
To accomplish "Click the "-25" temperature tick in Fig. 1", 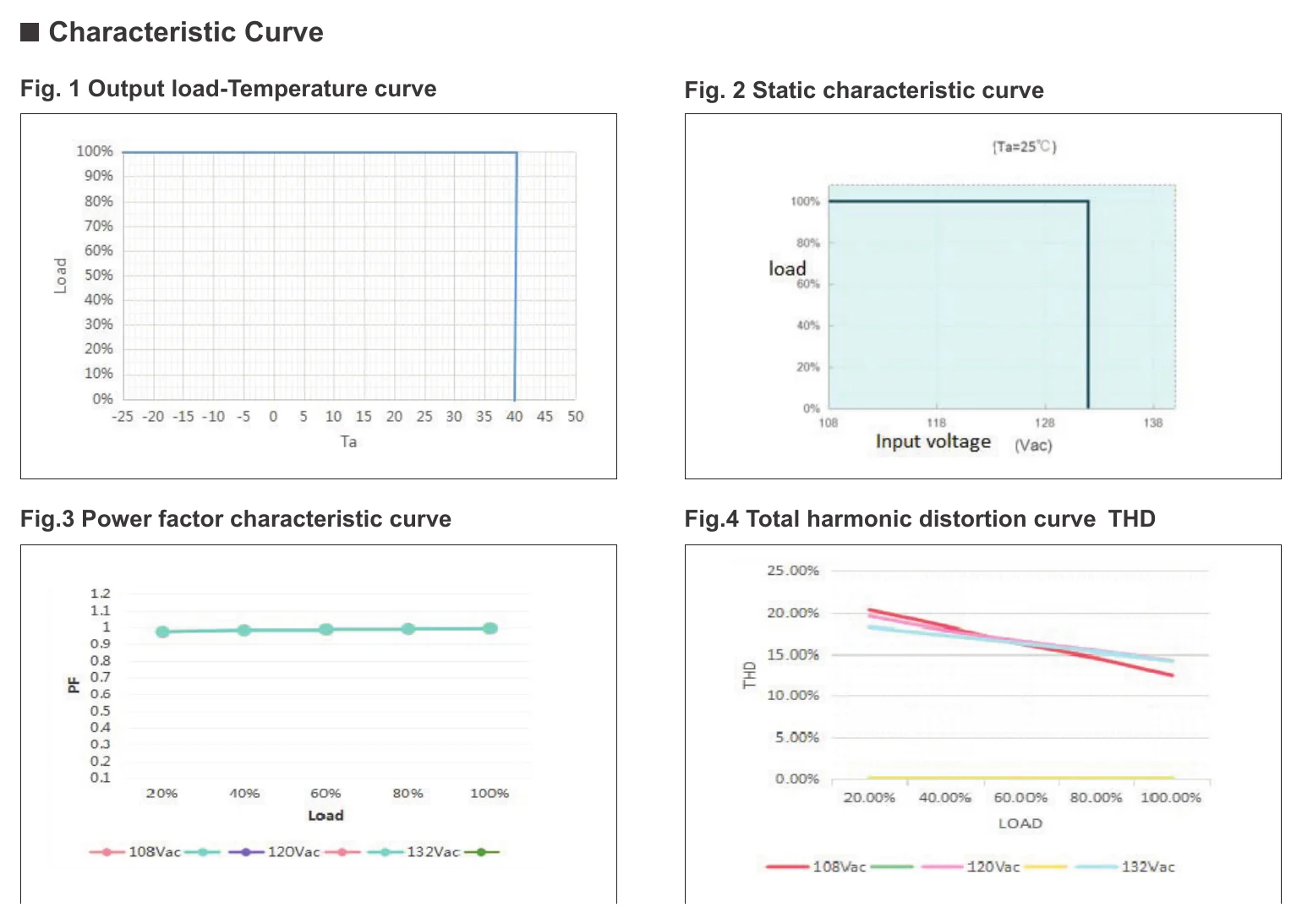I will (x=123, y=416).
